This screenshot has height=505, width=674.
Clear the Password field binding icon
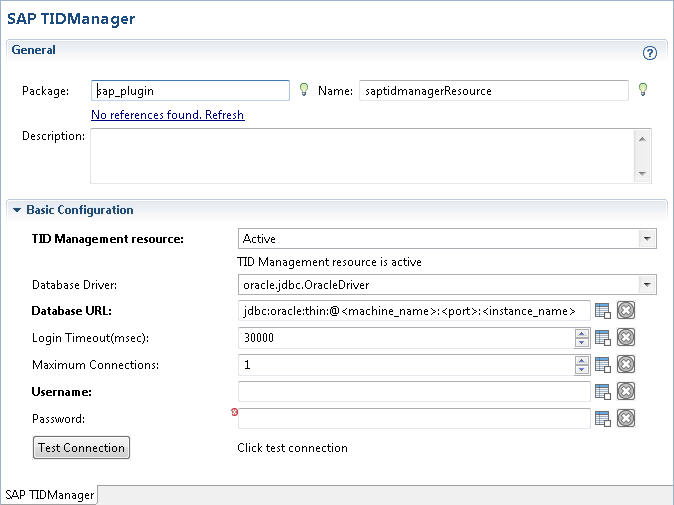coord(626,419)
